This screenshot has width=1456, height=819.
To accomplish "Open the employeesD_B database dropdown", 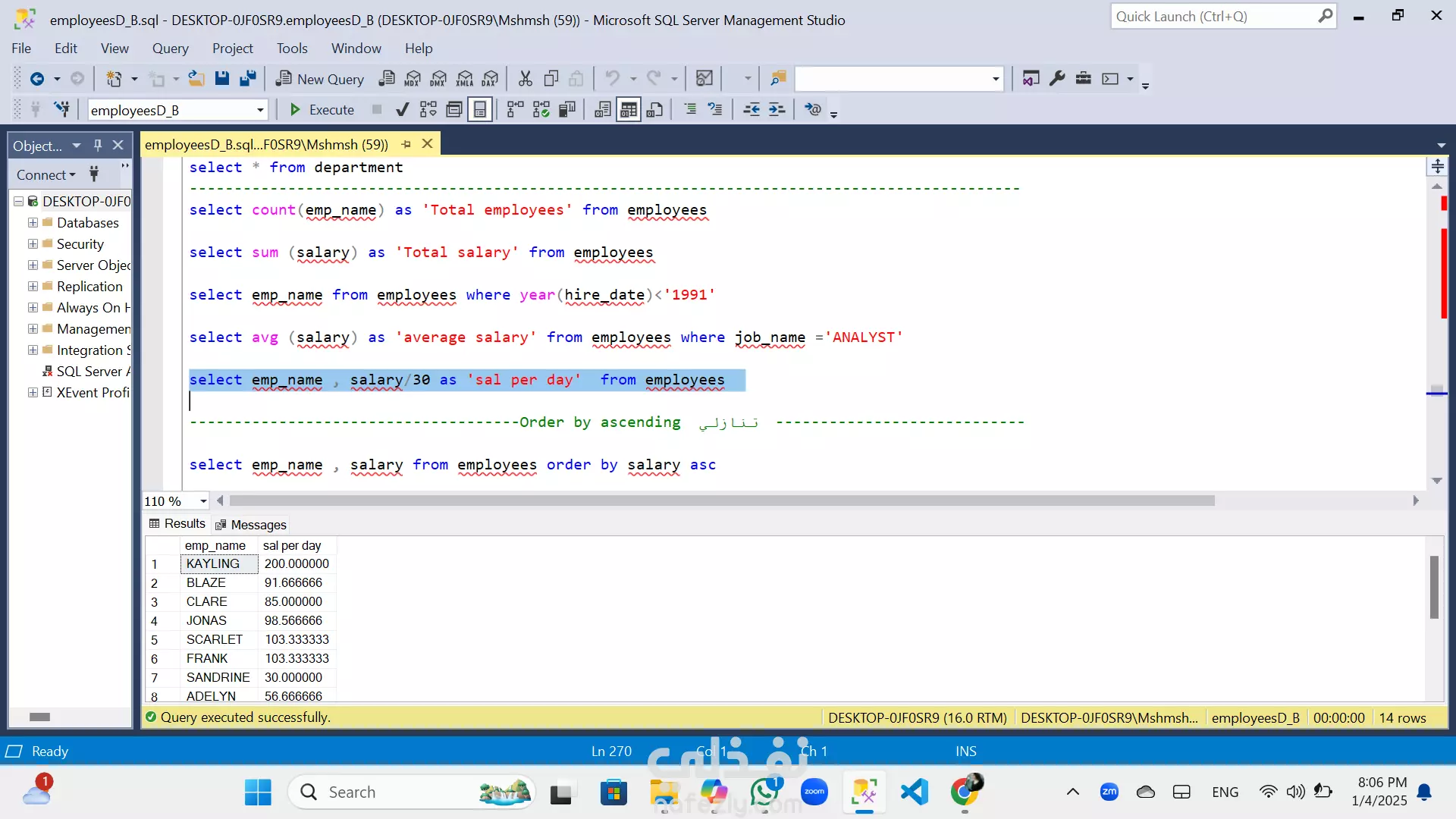I will tap(260, 110).
